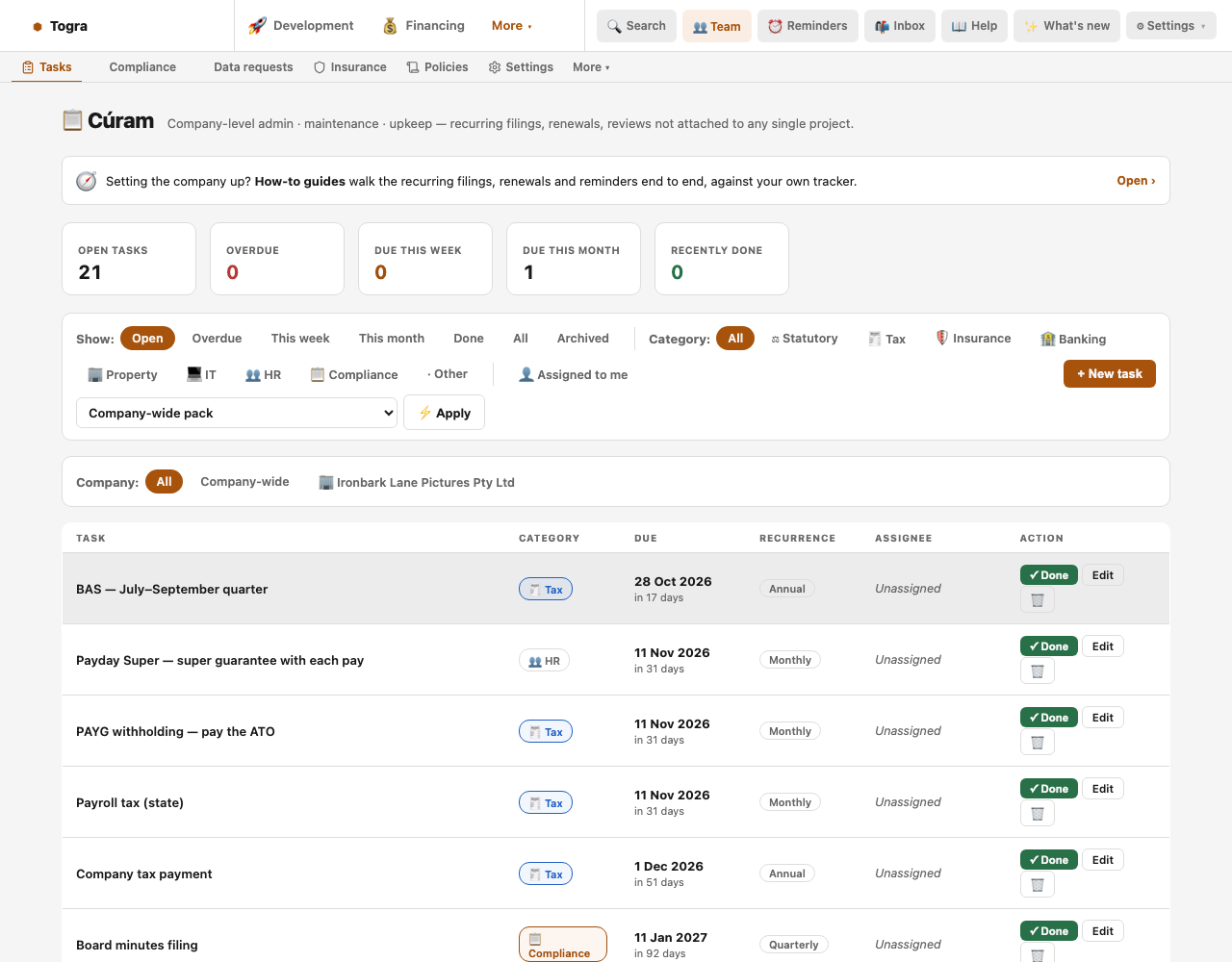The height and width of the screenshot is (962, 1232).
Task: Open the Inbox mailbox button
Action: [x=900, y=26]
